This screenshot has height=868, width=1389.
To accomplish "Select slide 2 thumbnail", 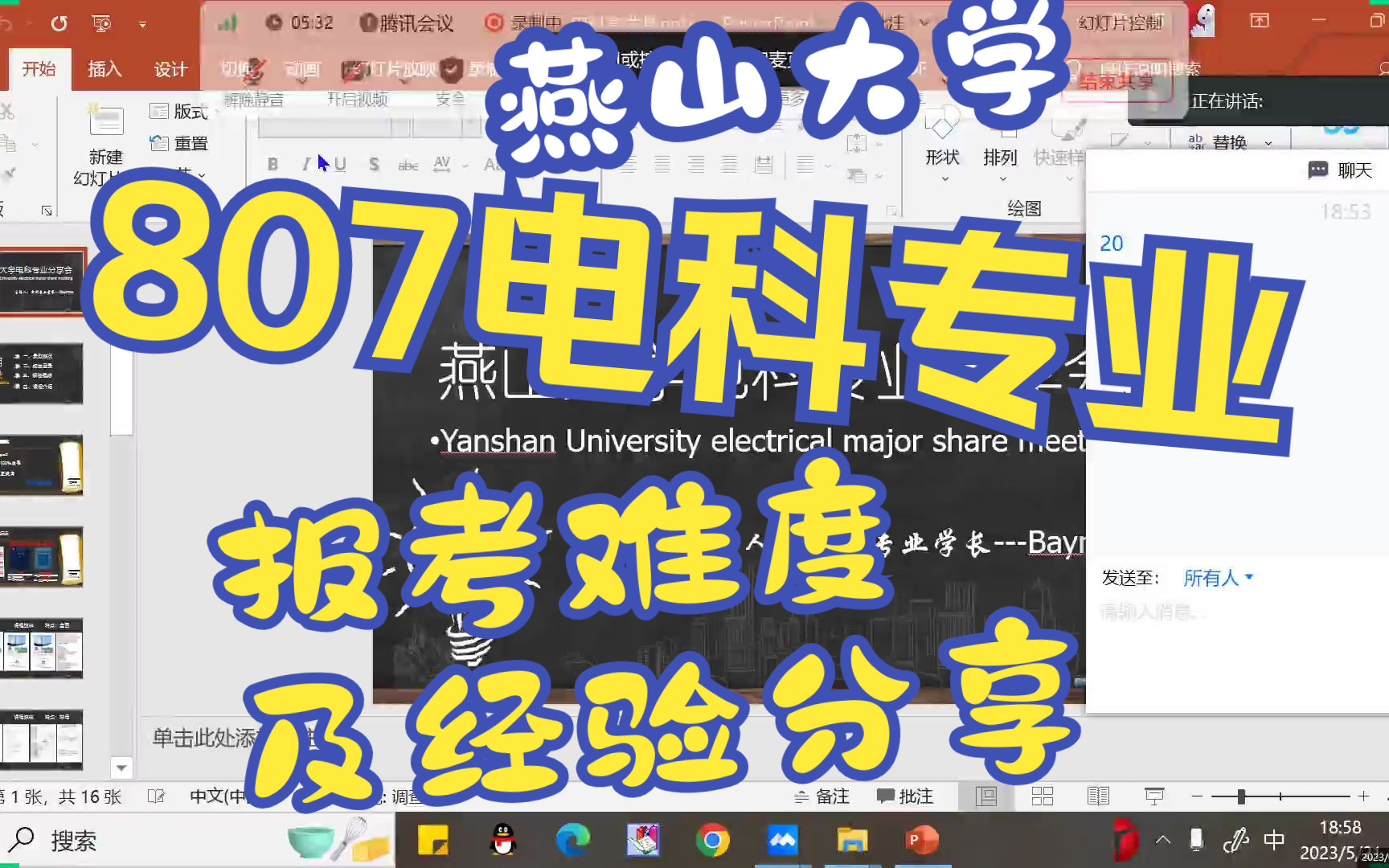I will coord(41,373).
